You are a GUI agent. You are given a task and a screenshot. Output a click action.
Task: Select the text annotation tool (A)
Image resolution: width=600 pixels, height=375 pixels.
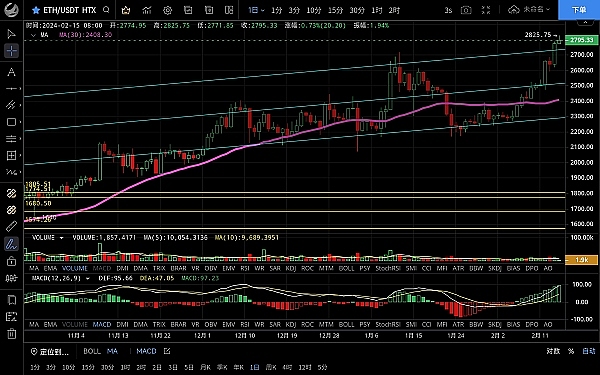point(11,72)
